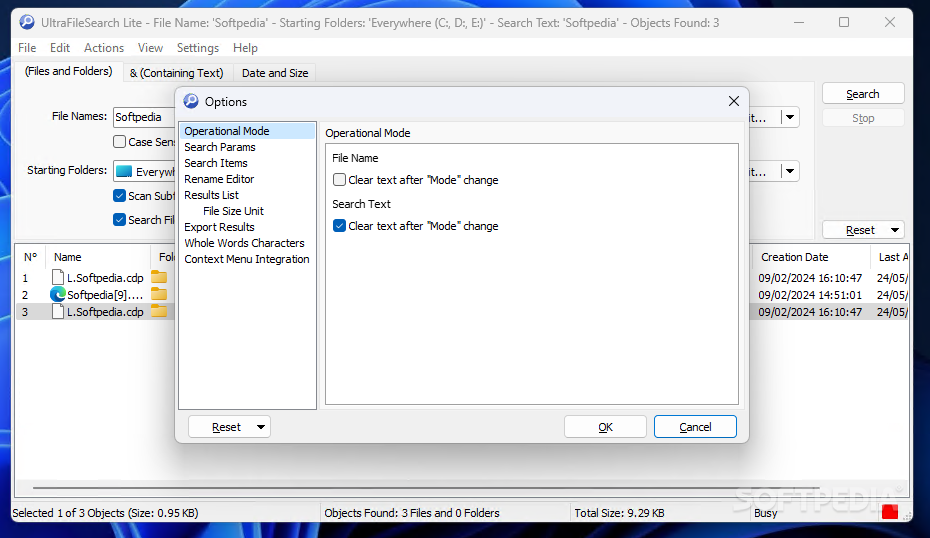Screen dimensions: 930x538
Task: Click the Options dialog magnifier icon
Action: click(x=191, y=101)
